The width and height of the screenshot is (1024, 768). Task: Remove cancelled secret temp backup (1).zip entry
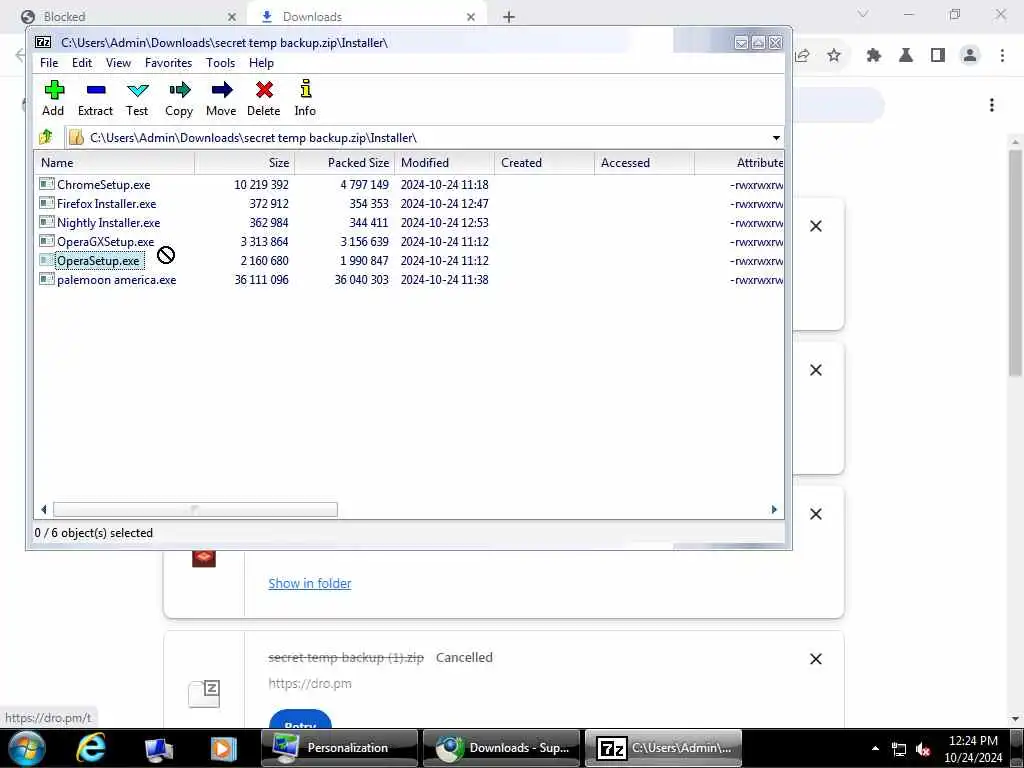point(816,659)
